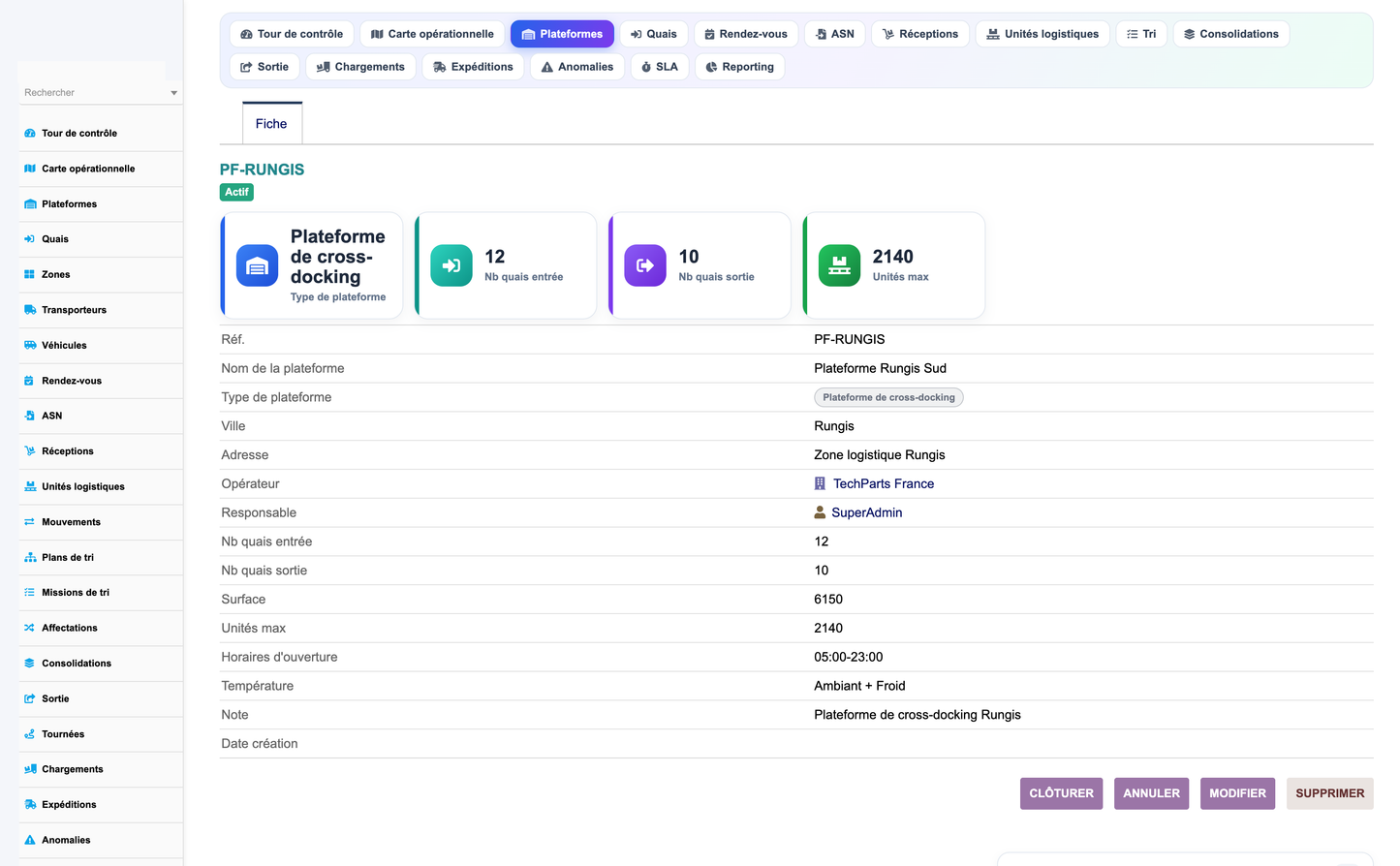Screen dimensions: 1400x866
Task: Open Rendez-vous in top navigation
Action: coord(746,34)
